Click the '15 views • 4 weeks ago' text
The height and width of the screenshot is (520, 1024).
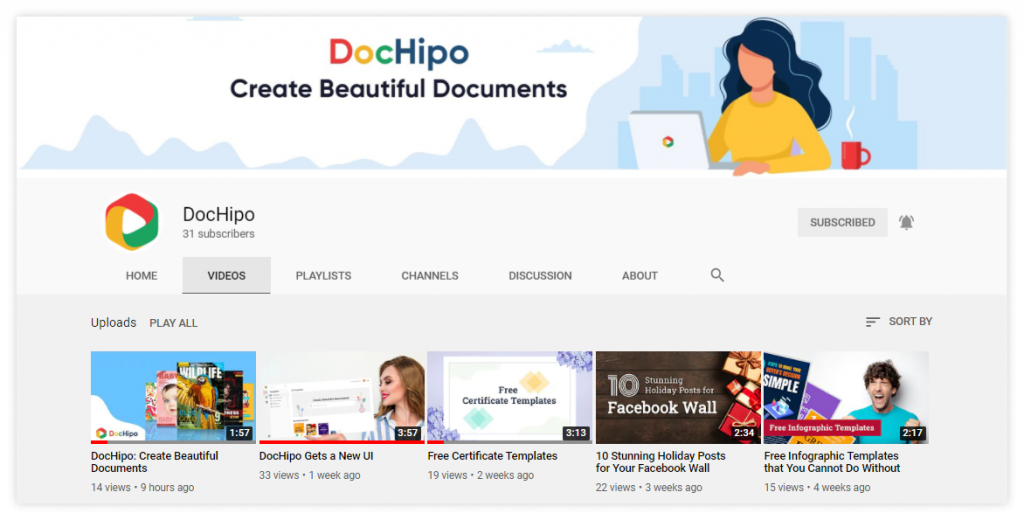click(817, 487)
